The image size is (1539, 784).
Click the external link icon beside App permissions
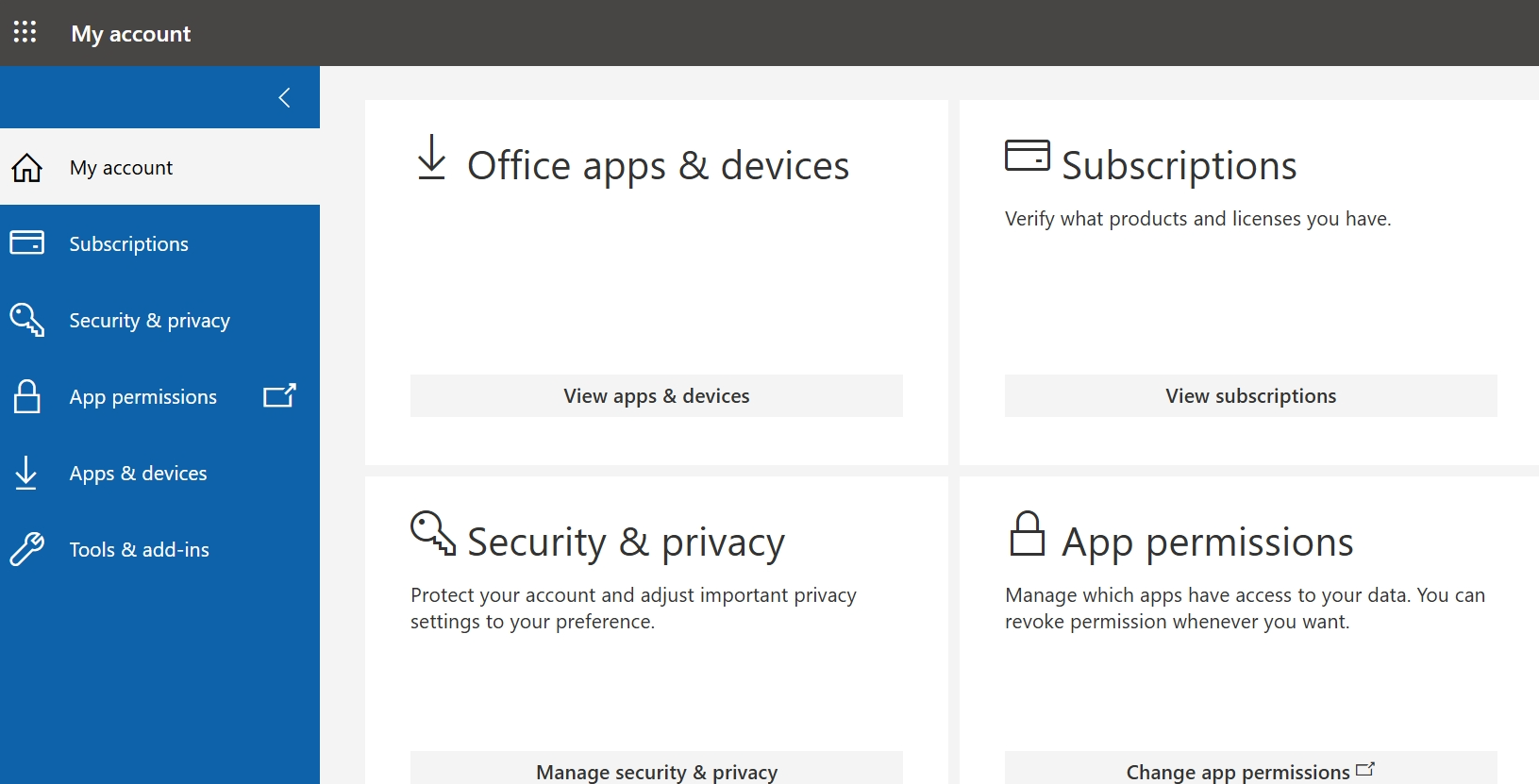click(x=279, y=395)
